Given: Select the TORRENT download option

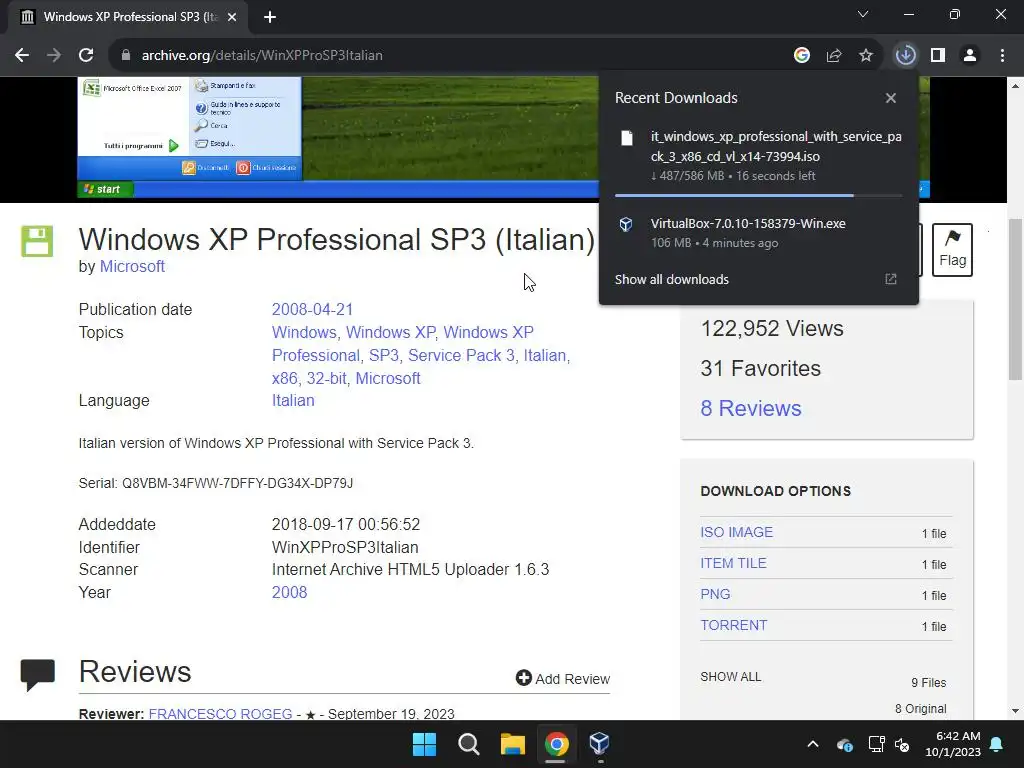Looking at the screenshot, I should tap(733, 625).
